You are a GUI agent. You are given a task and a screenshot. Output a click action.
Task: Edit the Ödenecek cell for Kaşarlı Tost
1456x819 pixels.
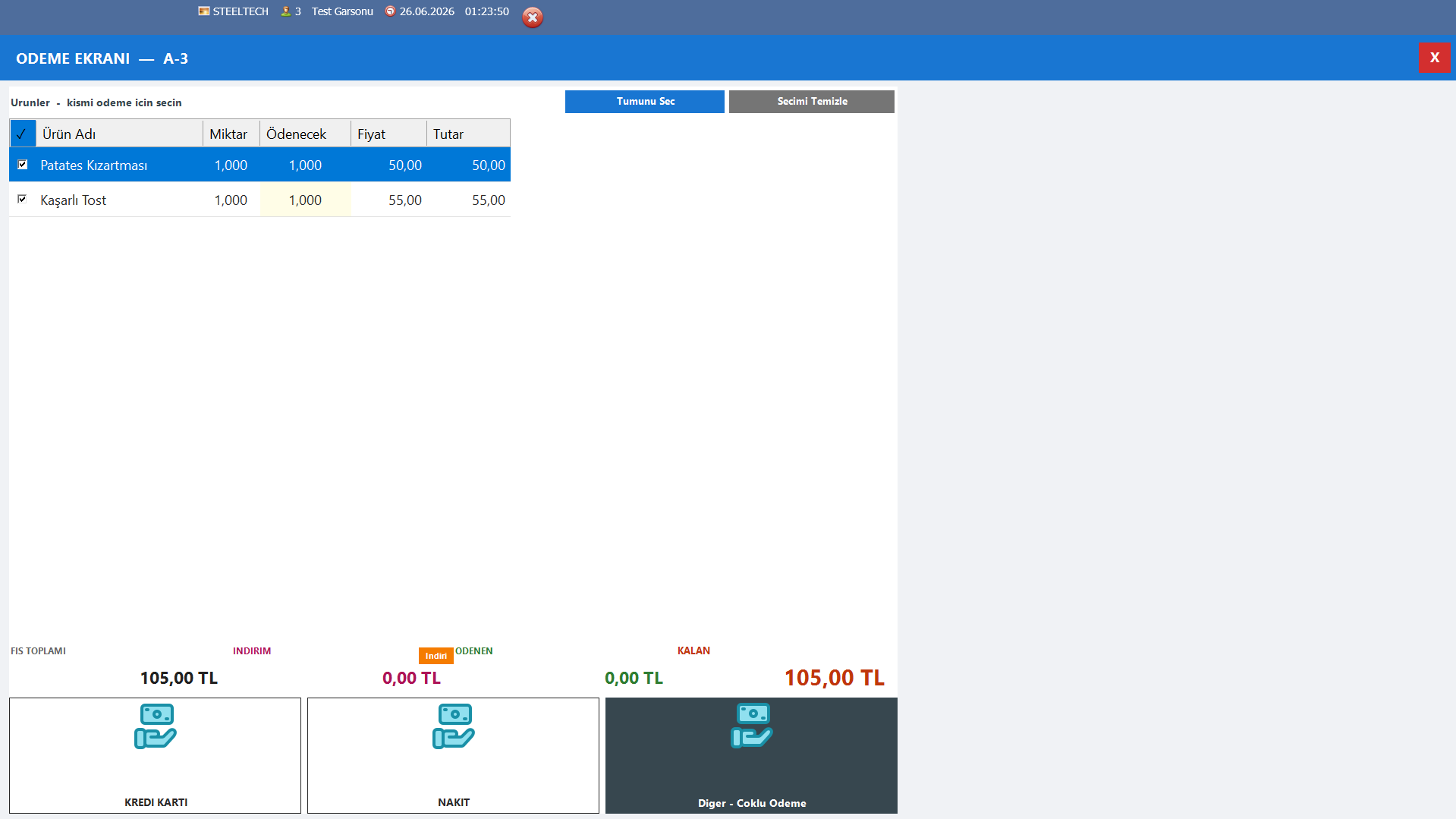(x=305, y=200)
